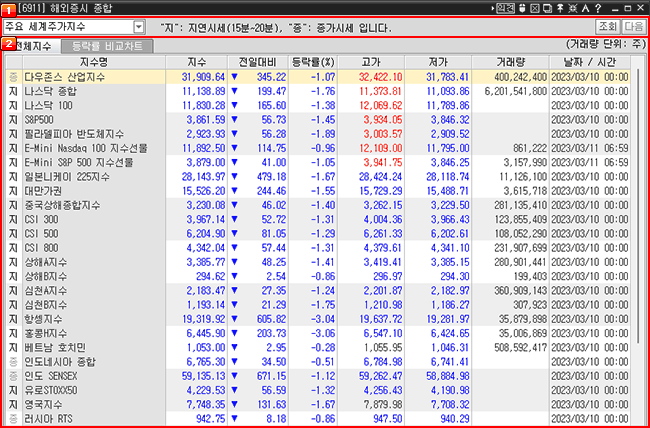Click the Nikkei 225 high value 28,424.24
The image size is (650, 428).
tap(381, 177)
